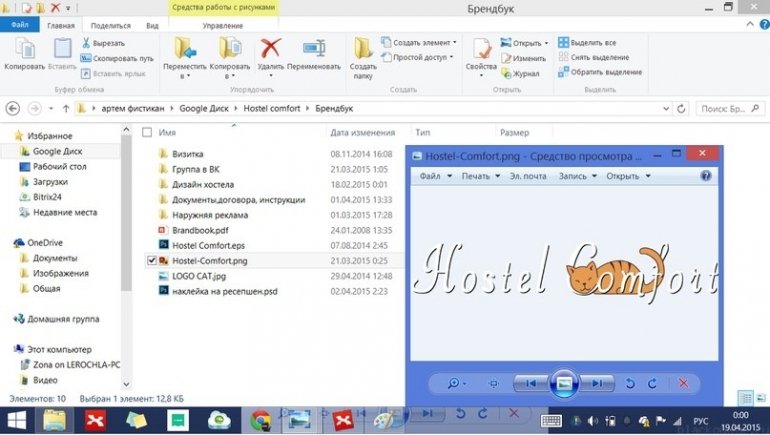Screen dimensions: 770x435
Task: Click the Rename (Переименовать) ribbon icon
Action: [x=313, y=50]
